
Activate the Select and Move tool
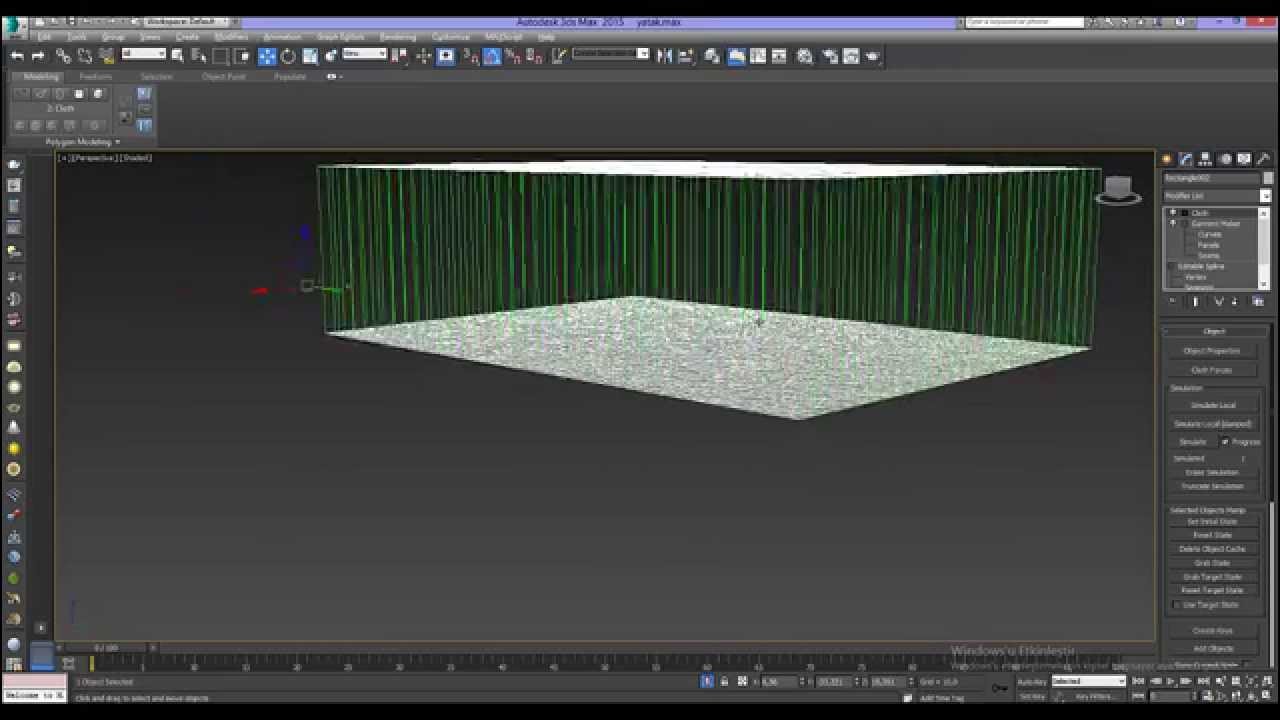pos(267,56)
